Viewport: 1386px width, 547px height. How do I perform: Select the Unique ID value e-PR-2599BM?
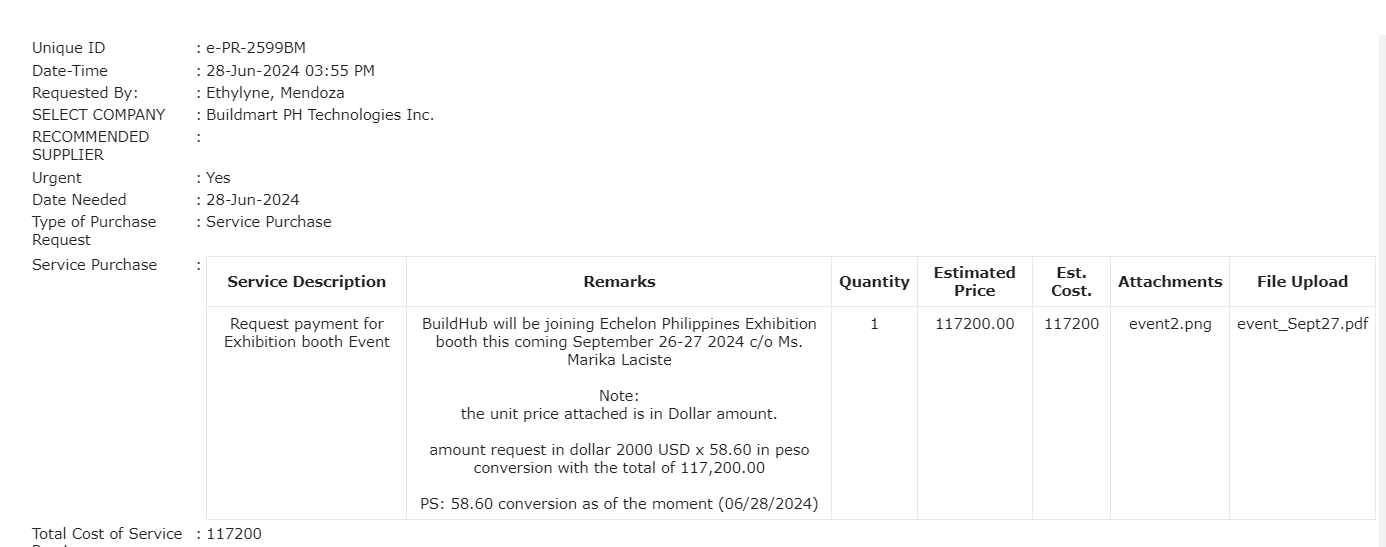coord(256,48)
